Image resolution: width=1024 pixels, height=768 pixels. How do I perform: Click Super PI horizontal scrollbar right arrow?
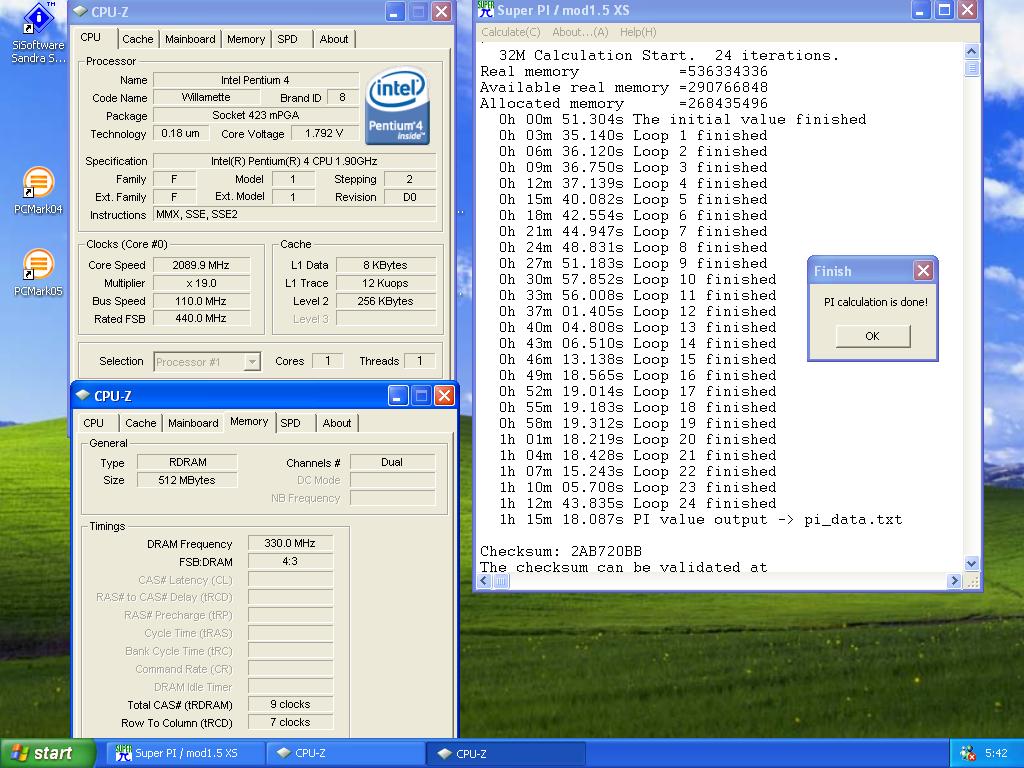click(954, 581)
